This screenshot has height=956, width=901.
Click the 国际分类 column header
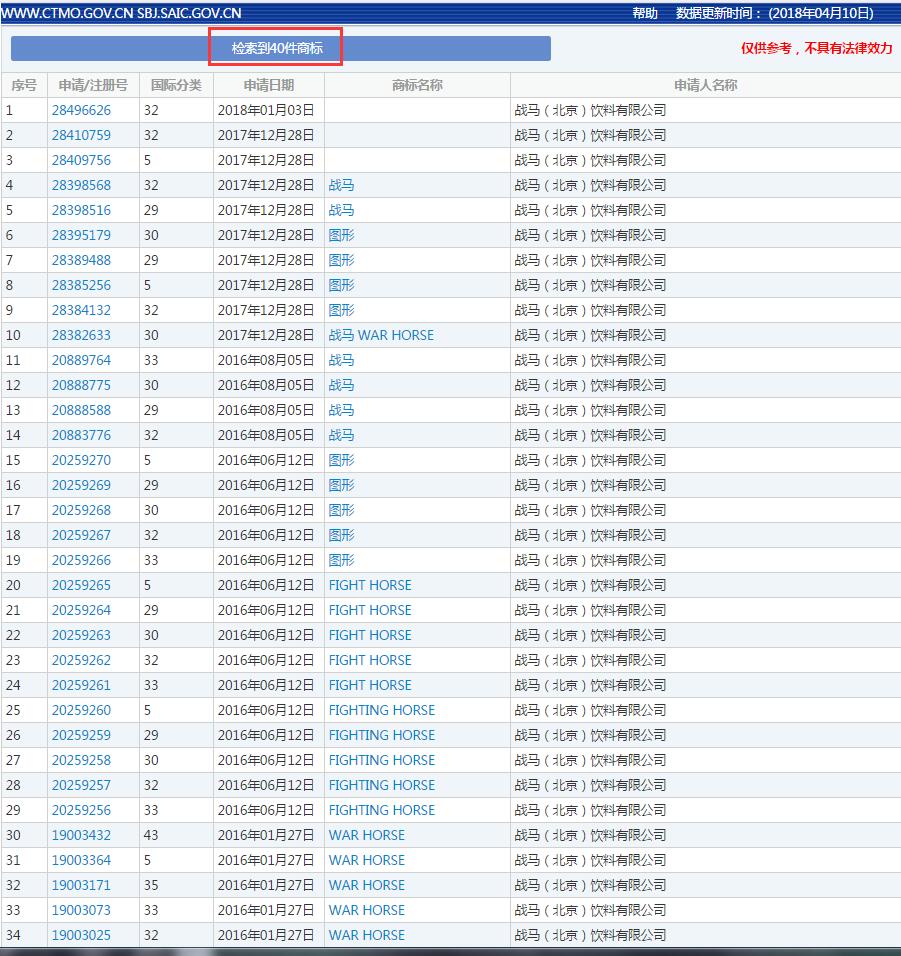coord(176,85)
